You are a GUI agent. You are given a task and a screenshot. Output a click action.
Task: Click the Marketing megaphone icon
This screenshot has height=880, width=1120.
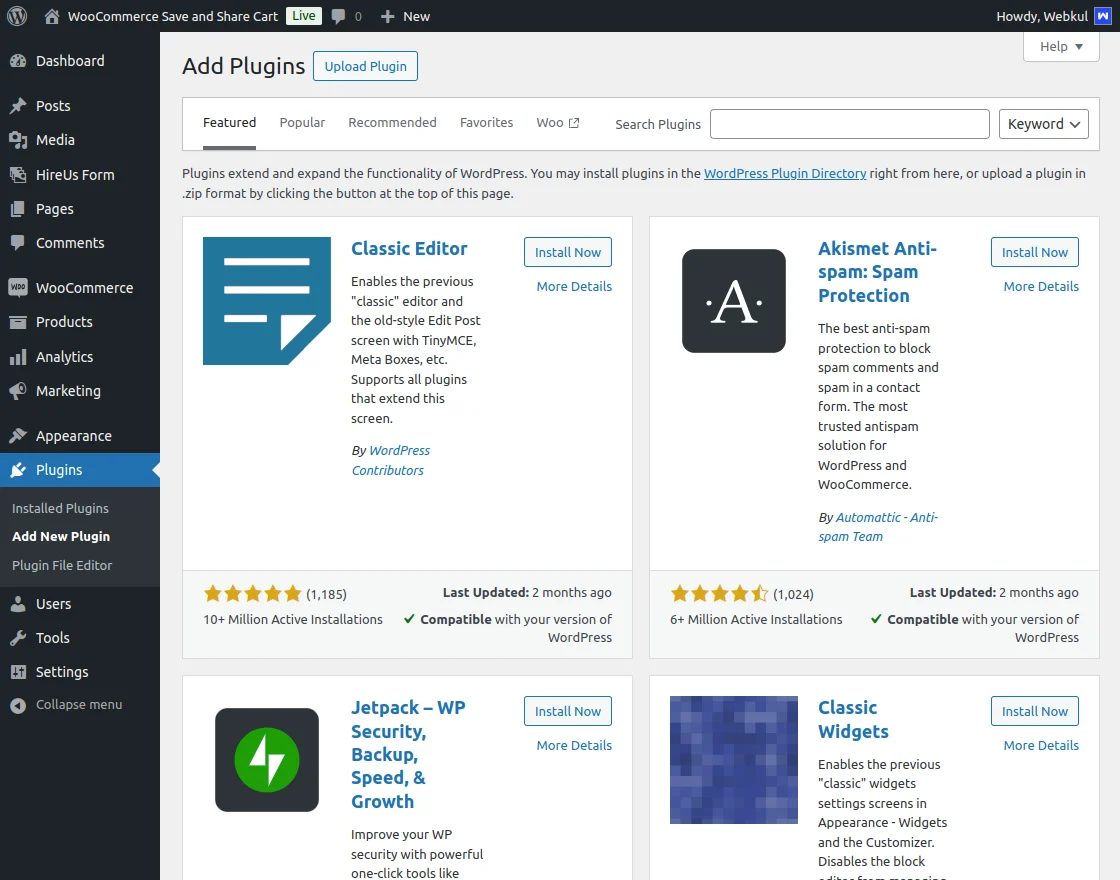pyautogui.click(x=18, y=391)
